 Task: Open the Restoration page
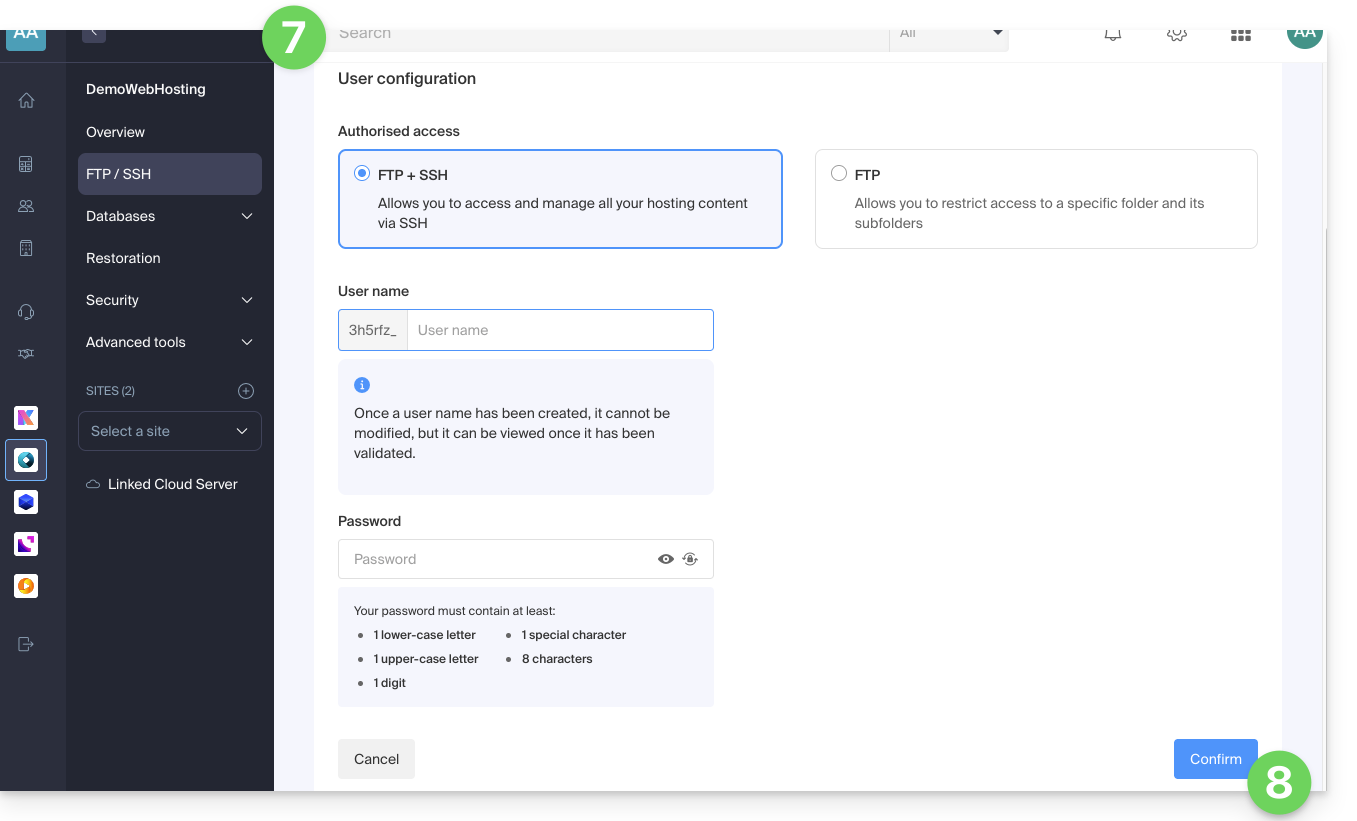tap(123, 258)
